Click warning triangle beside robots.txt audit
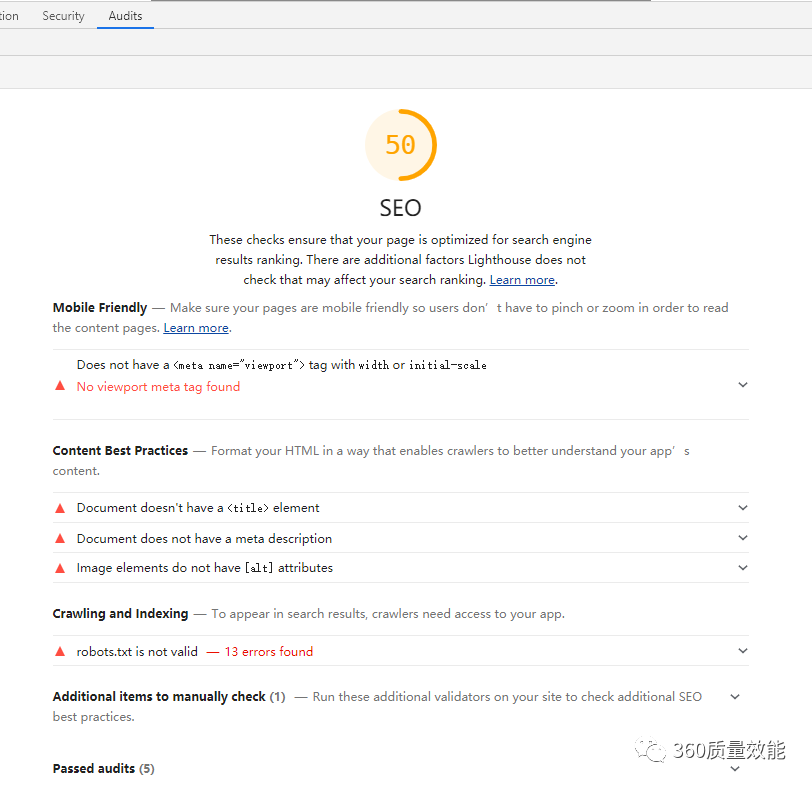The image size is (812, 786). click(x=60, y=651)
